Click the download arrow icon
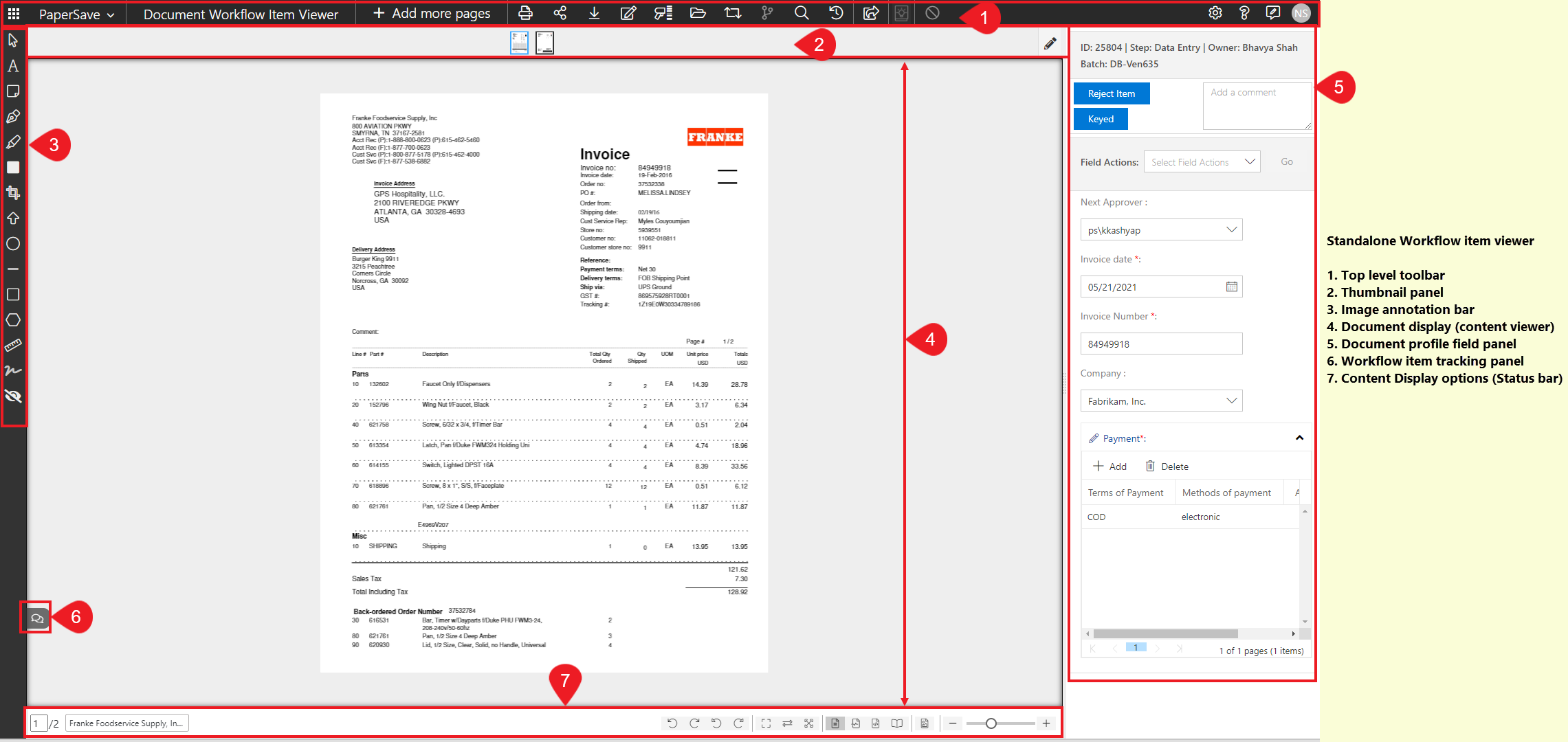The width and height of the screenshot is (1568, 742). click(x=595, y=13)
